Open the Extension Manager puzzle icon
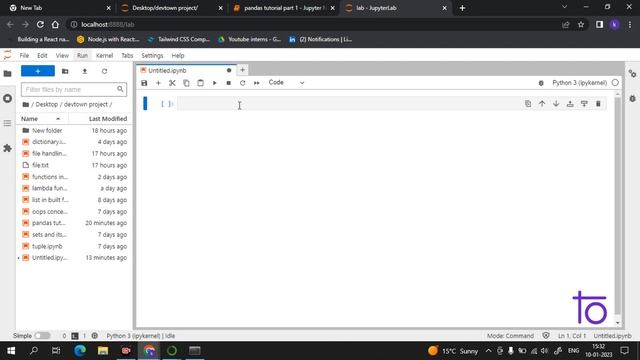 [x=7, y=148]
